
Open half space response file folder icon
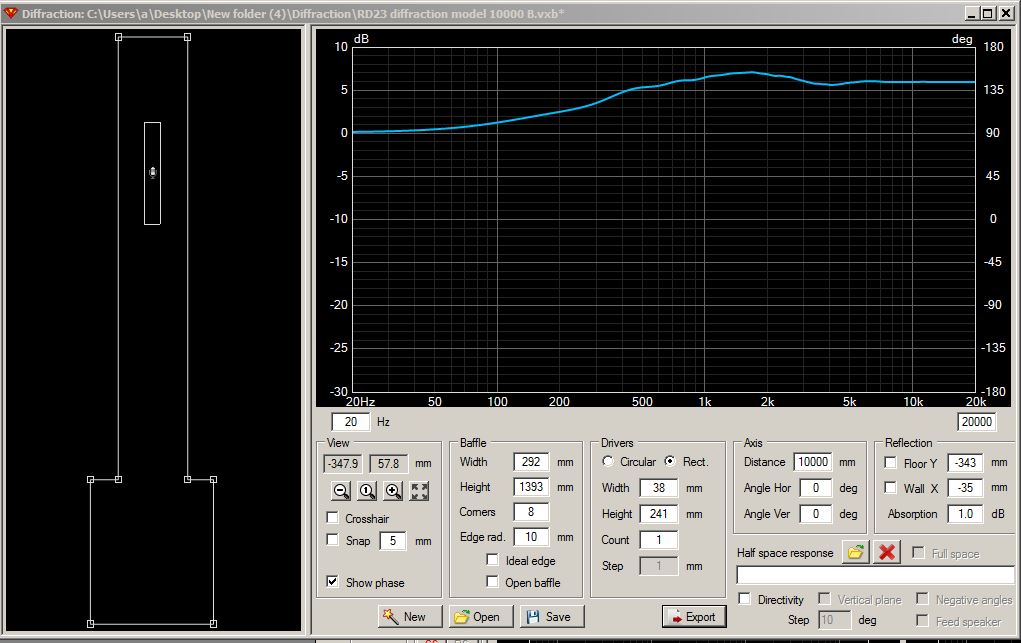pyautogui.click(x=854, y=552)
